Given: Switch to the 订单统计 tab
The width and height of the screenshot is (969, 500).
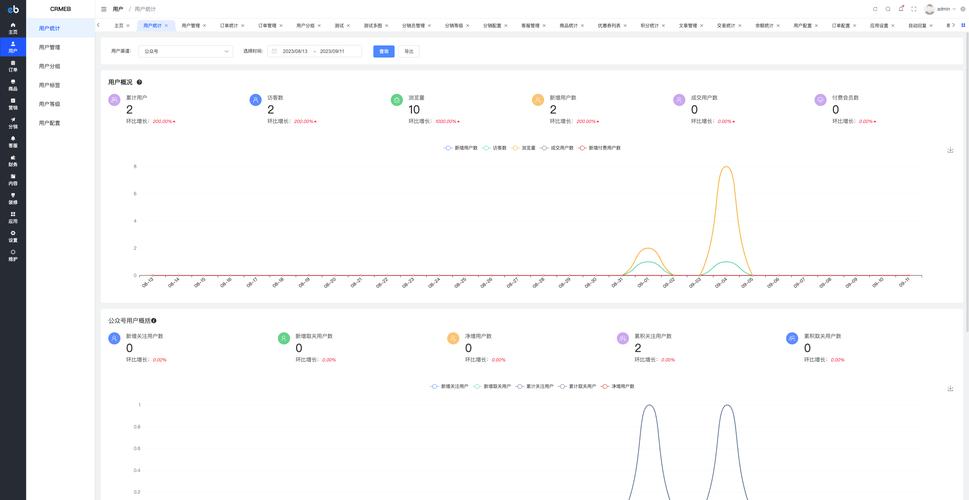Looking at the screenshot, I should (x=229, y=25).
